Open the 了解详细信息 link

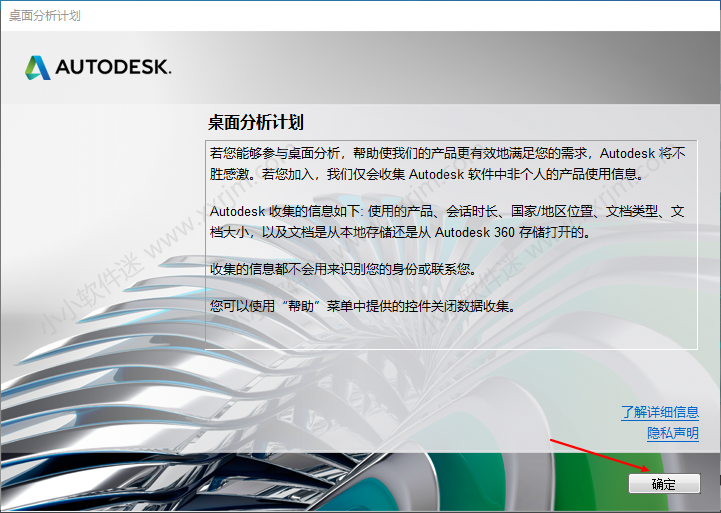pyautogui.click(x=659, y=412)
